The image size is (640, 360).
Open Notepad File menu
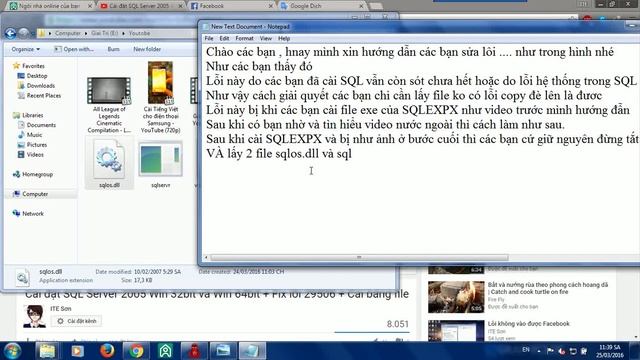(x=209, y=38)
